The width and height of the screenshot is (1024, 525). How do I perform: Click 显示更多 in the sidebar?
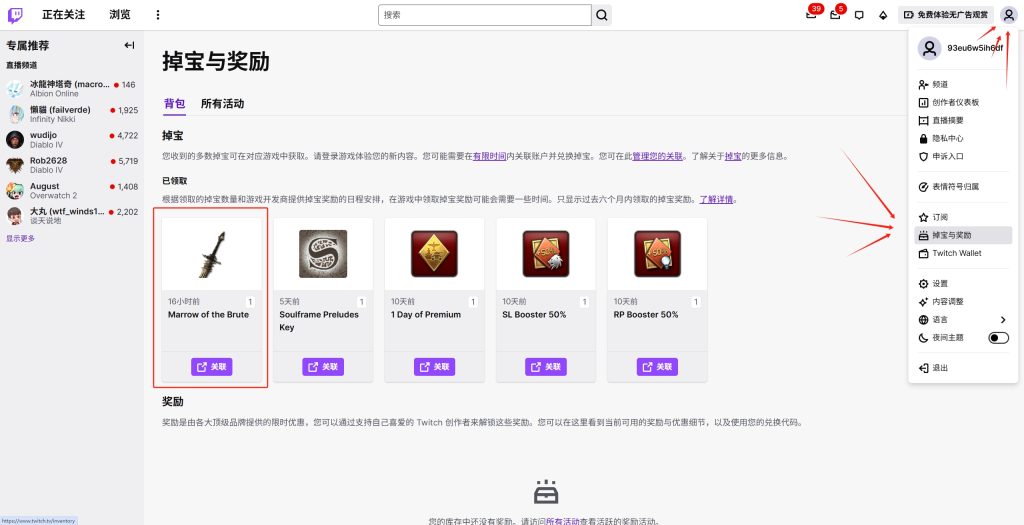21,238
